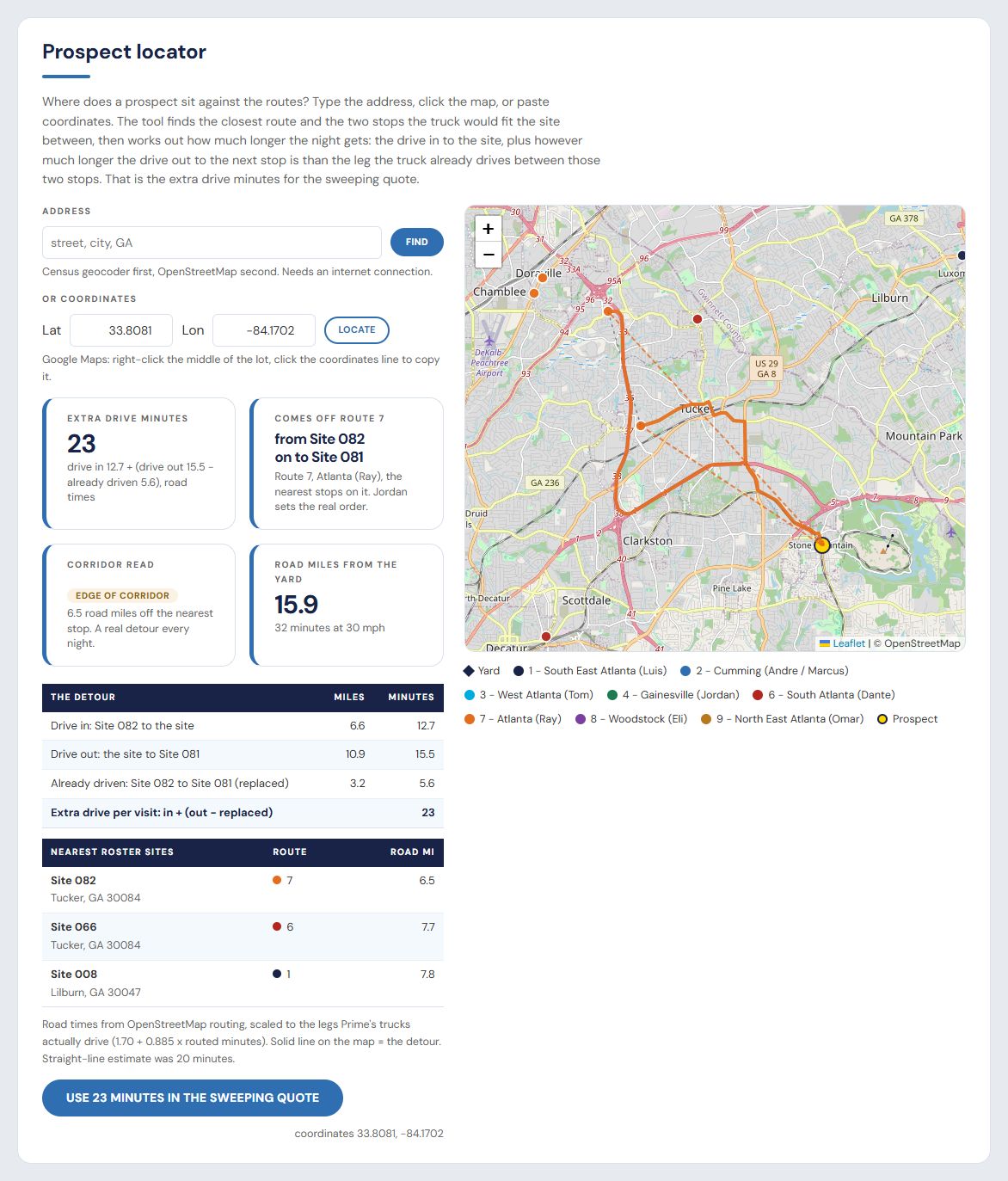Viewport: 1008px width, 1181px height.
Task: Click the orange route dot in the Site 082 row
Action: pyautogui.click(x=277, y=880)
